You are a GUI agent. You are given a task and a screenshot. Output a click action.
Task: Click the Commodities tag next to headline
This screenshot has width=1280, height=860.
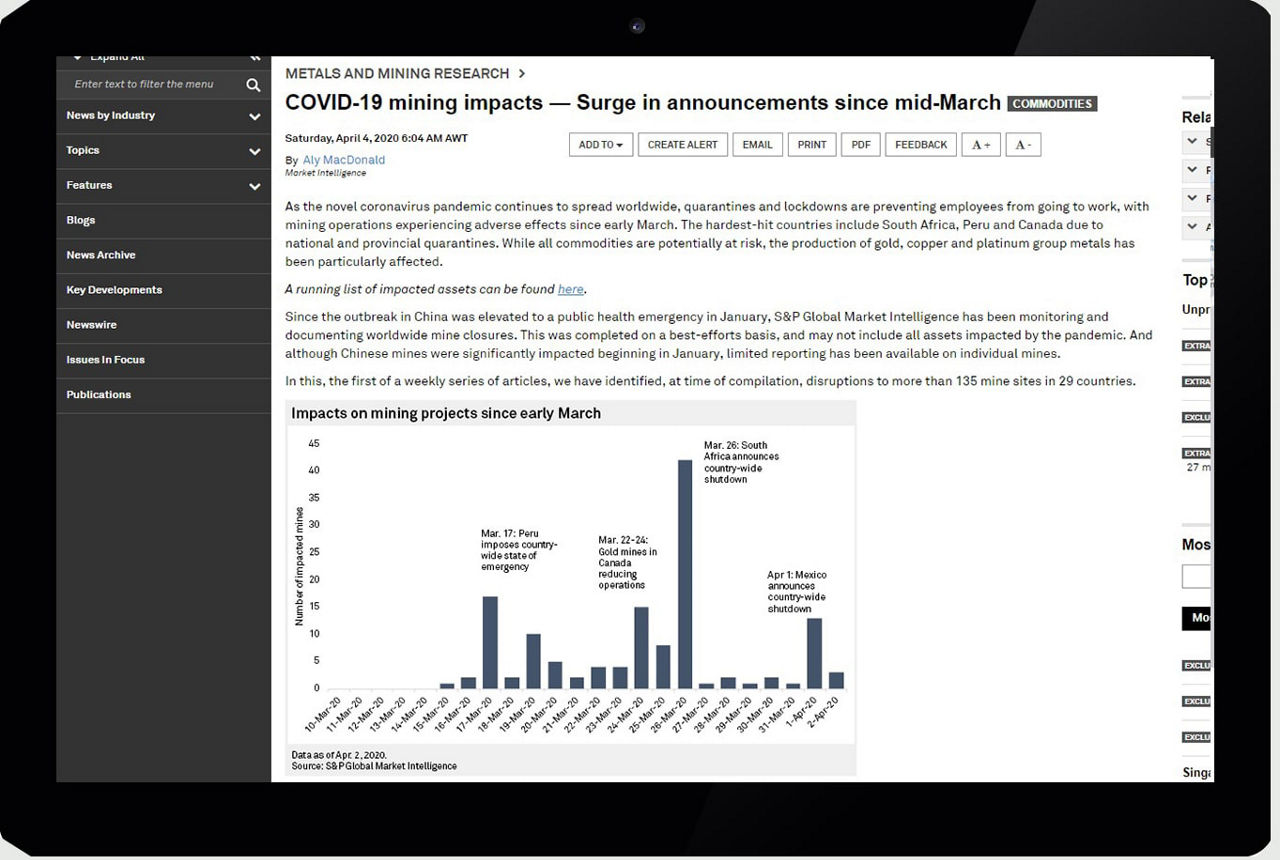pos(1052,104)
